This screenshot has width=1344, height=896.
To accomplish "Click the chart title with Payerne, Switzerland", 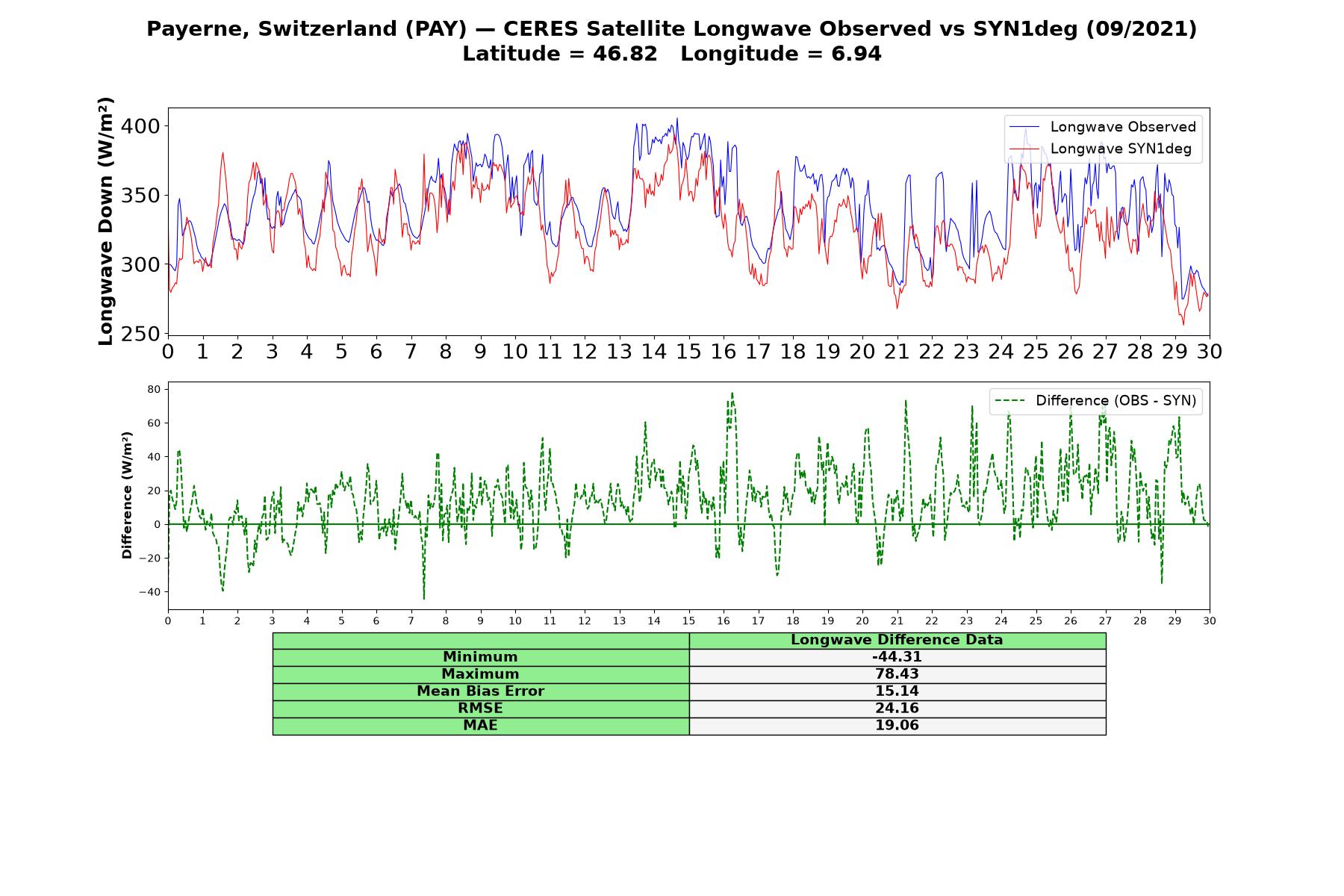I will 671,29.
